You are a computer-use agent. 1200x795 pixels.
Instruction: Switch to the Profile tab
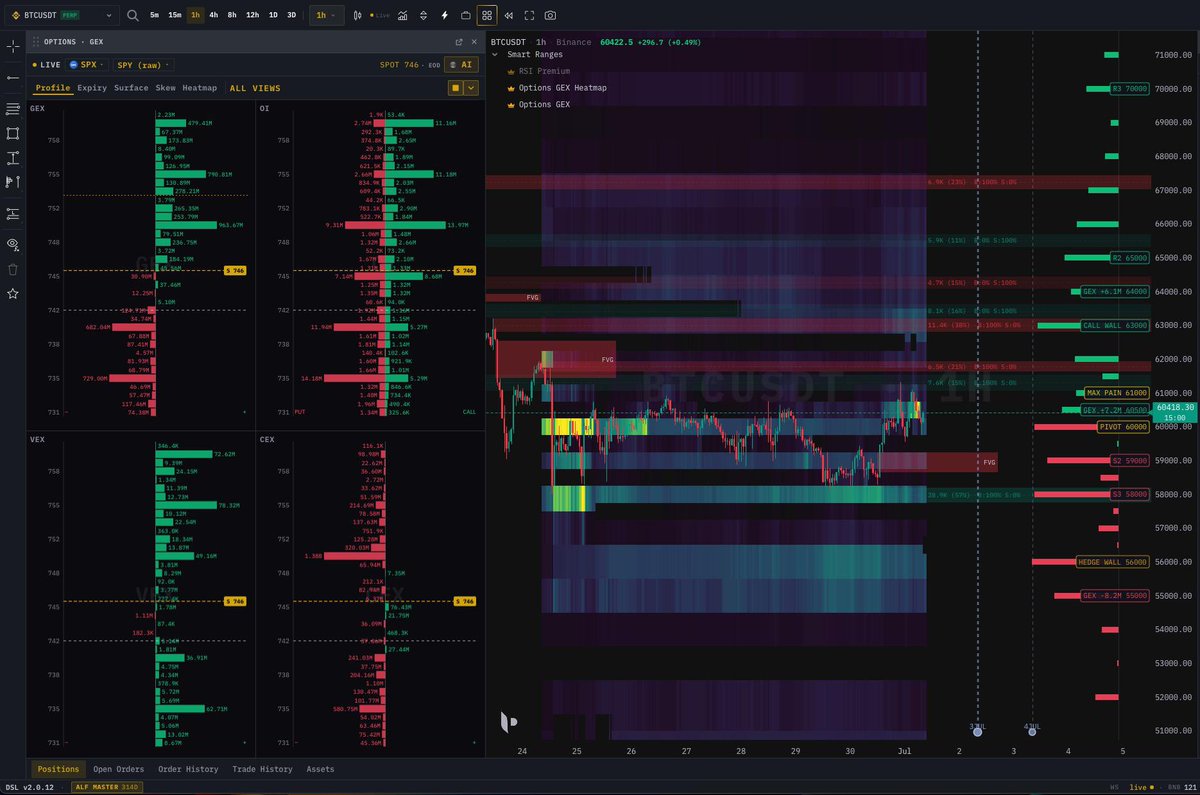53,88
